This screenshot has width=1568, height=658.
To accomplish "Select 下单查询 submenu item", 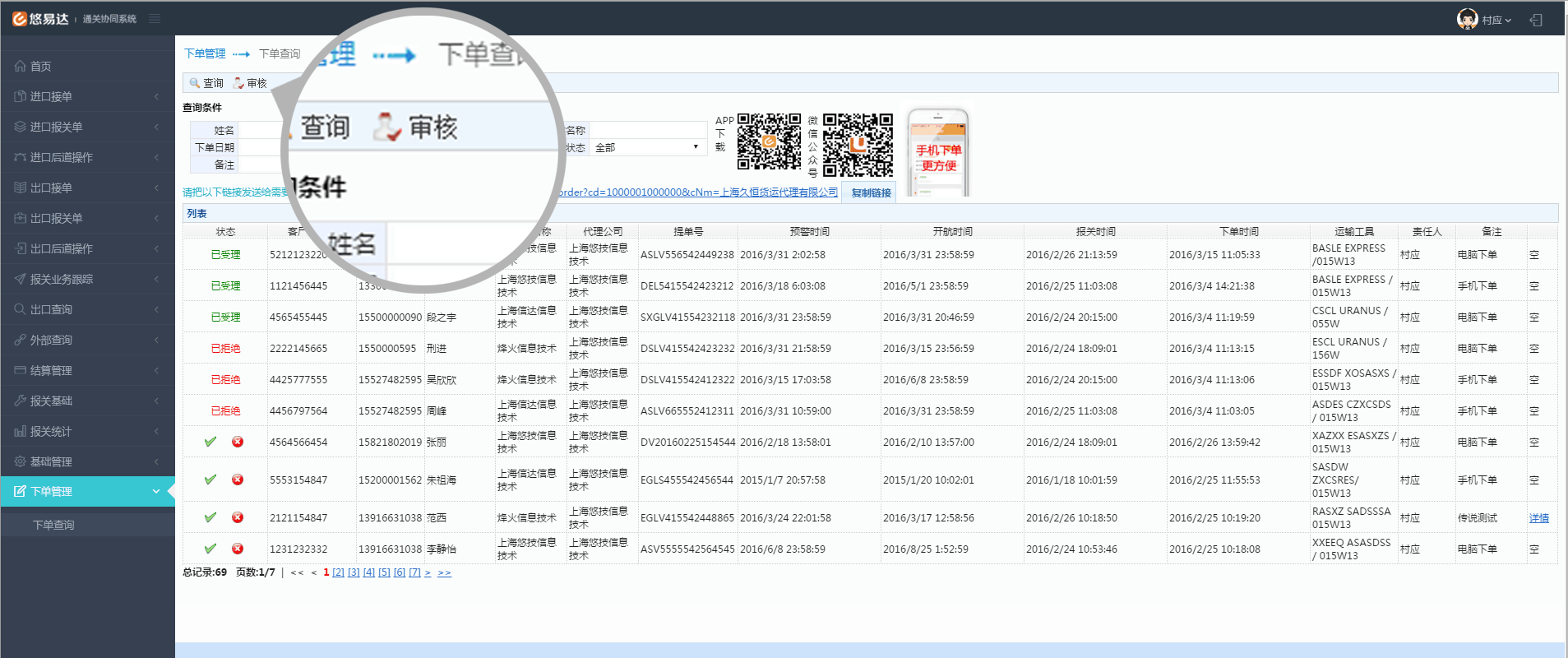I will point(53,525).
